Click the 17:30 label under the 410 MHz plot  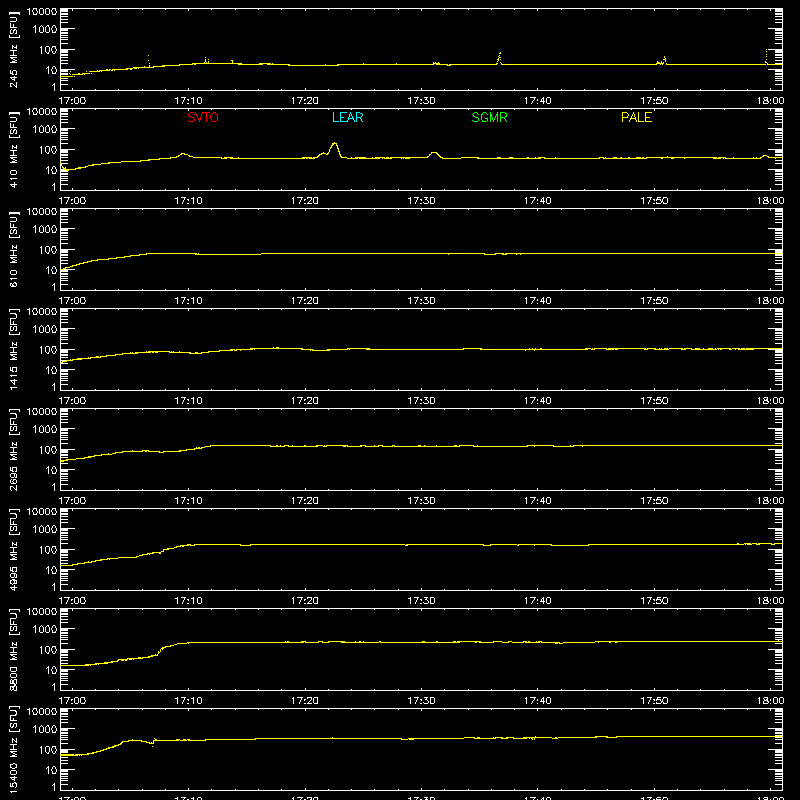[421, 201]
